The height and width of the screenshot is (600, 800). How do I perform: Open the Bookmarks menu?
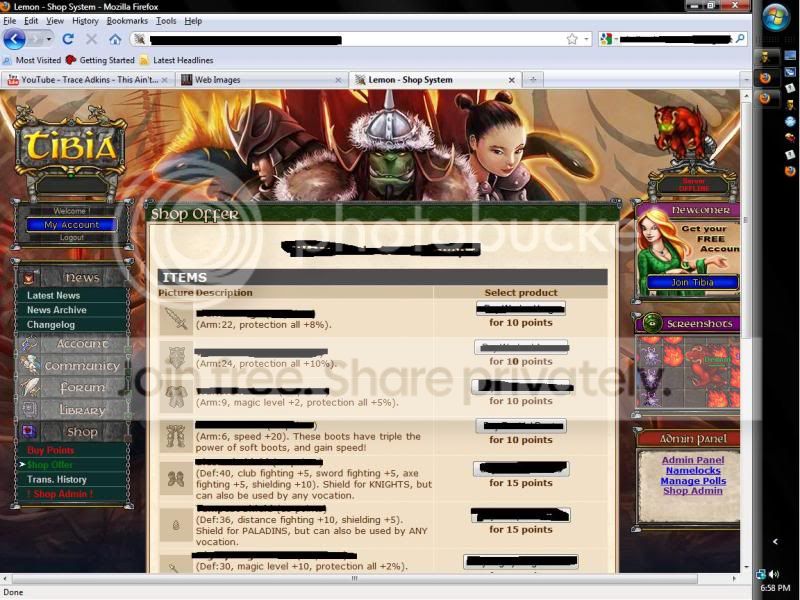(x=127, y=21)
